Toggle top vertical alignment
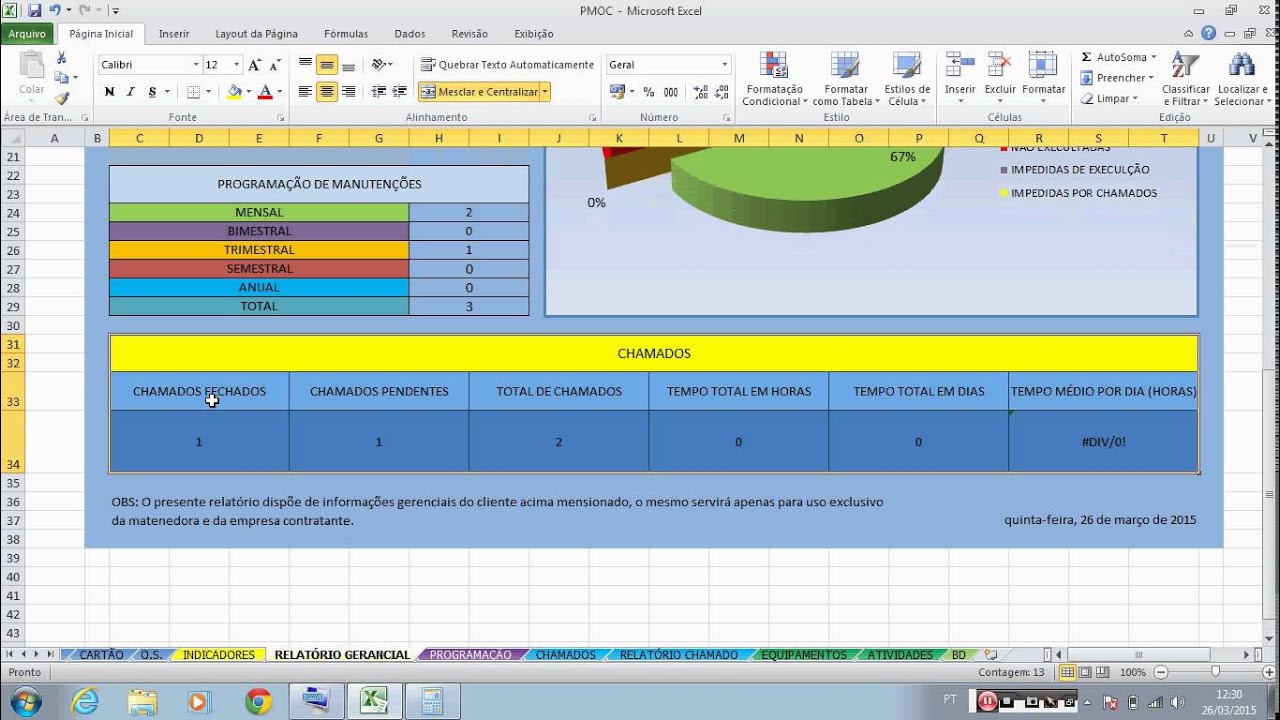The image size is (1280, 720). [305, 65]
